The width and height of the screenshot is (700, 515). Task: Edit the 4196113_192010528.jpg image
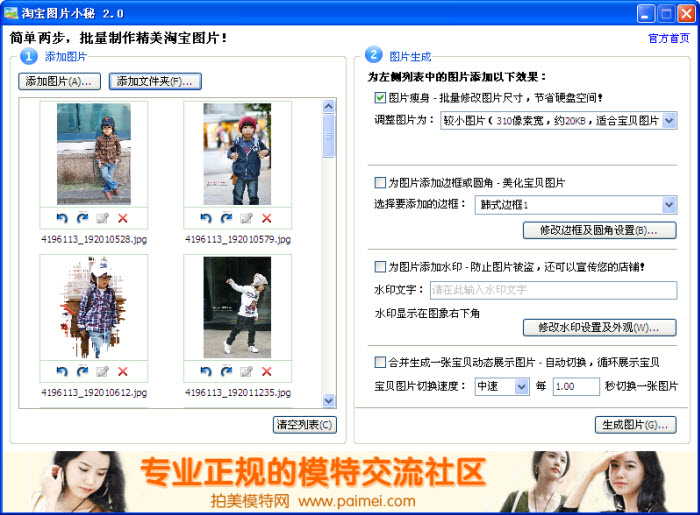pos(102,218)
